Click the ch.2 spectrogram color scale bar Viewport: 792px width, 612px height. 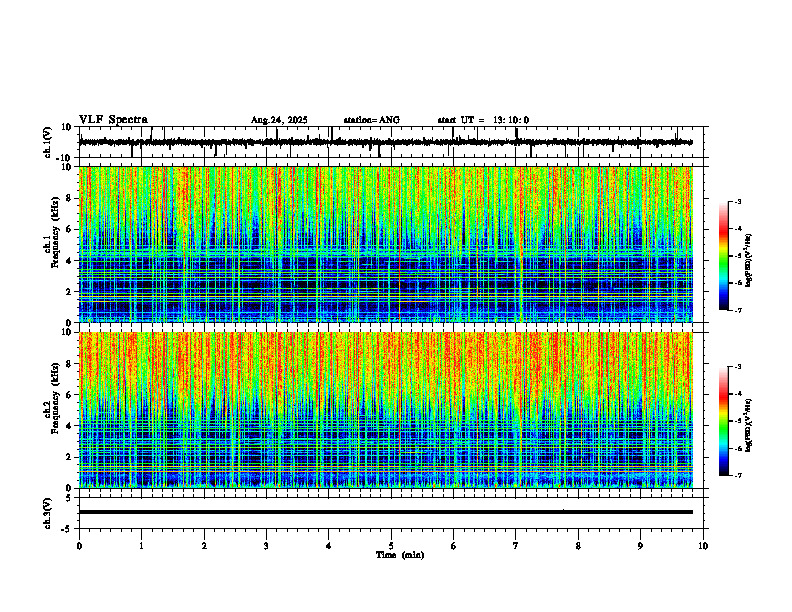click(723, 421)
